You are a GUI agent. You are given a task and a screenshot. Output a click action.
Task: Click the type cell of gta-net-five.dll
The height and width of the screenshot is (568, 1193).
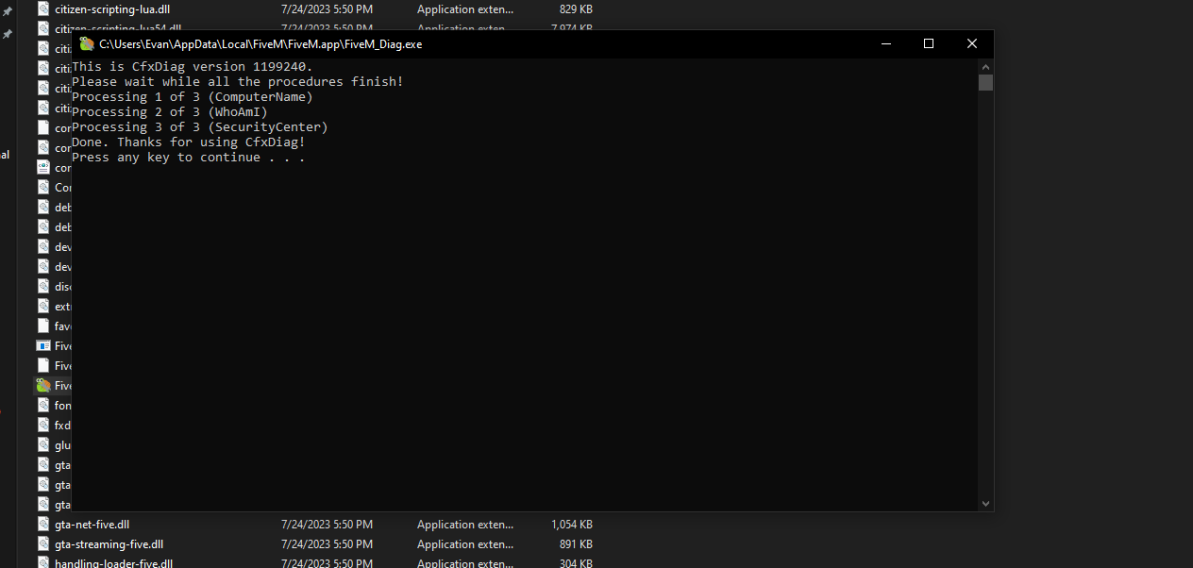pyautogui.click(x=465, y=525)
